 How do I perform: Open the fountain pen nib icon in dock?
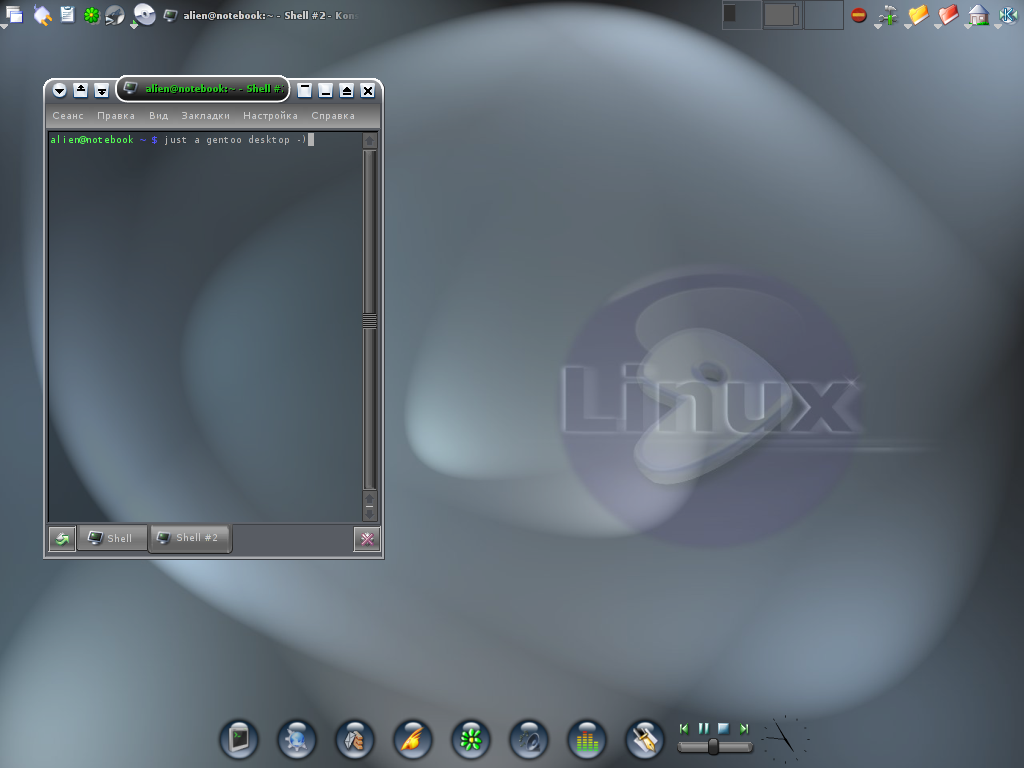pos(645,740)
